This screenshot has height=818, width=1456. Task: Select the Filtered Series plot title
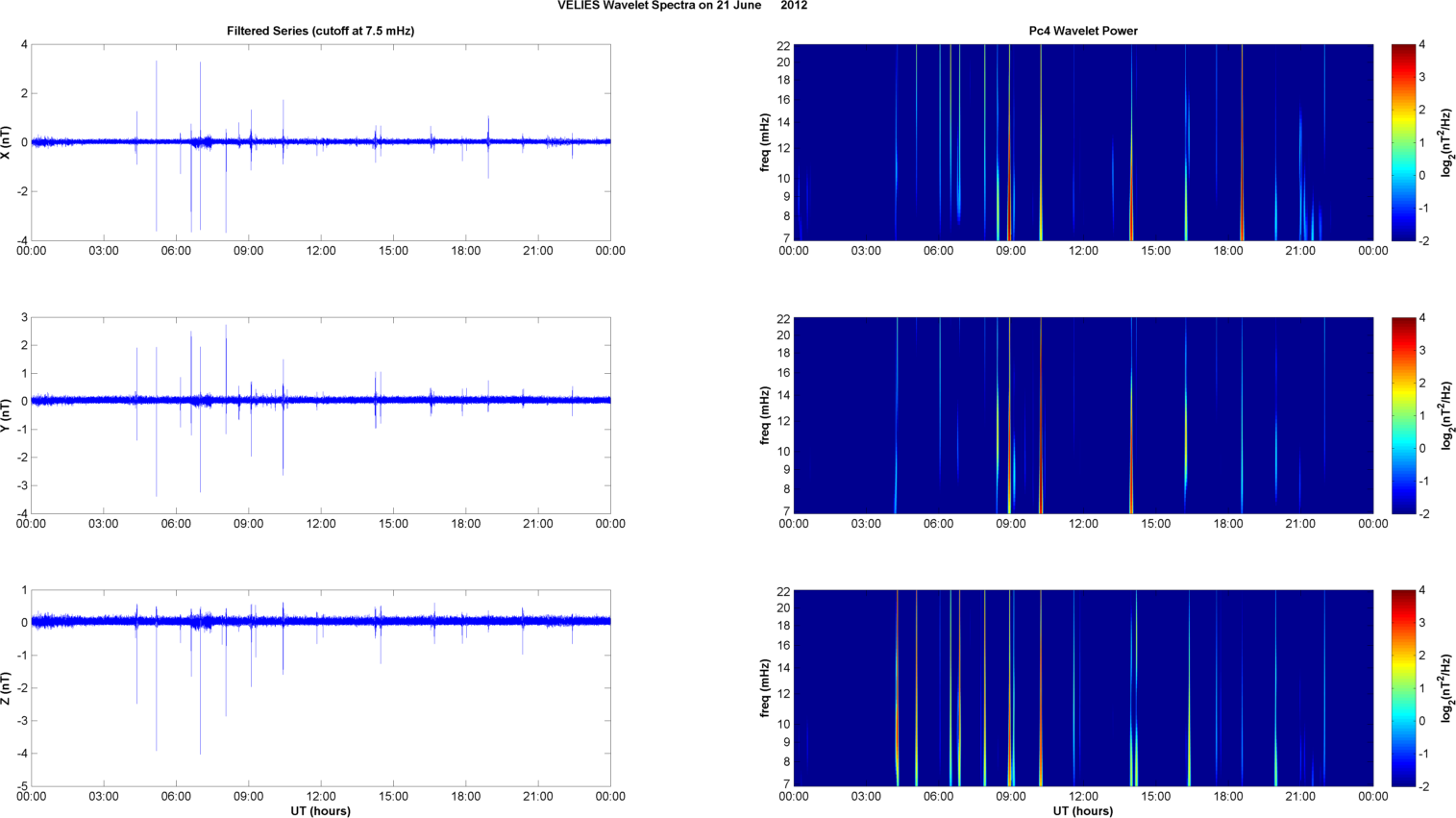click(320, 31)
